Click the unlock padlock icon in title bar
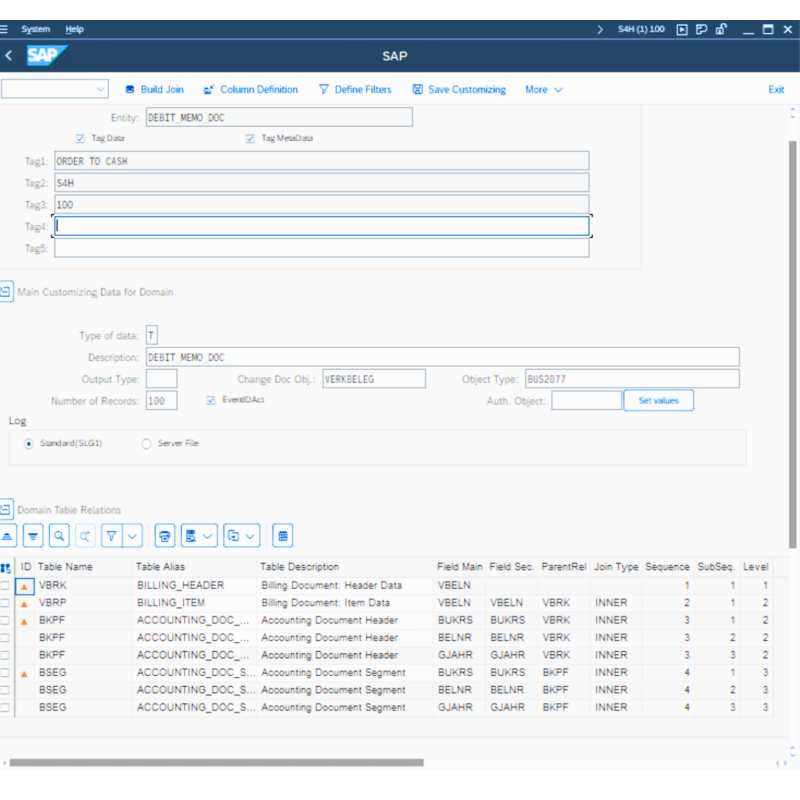 click(x=720, y=29)
